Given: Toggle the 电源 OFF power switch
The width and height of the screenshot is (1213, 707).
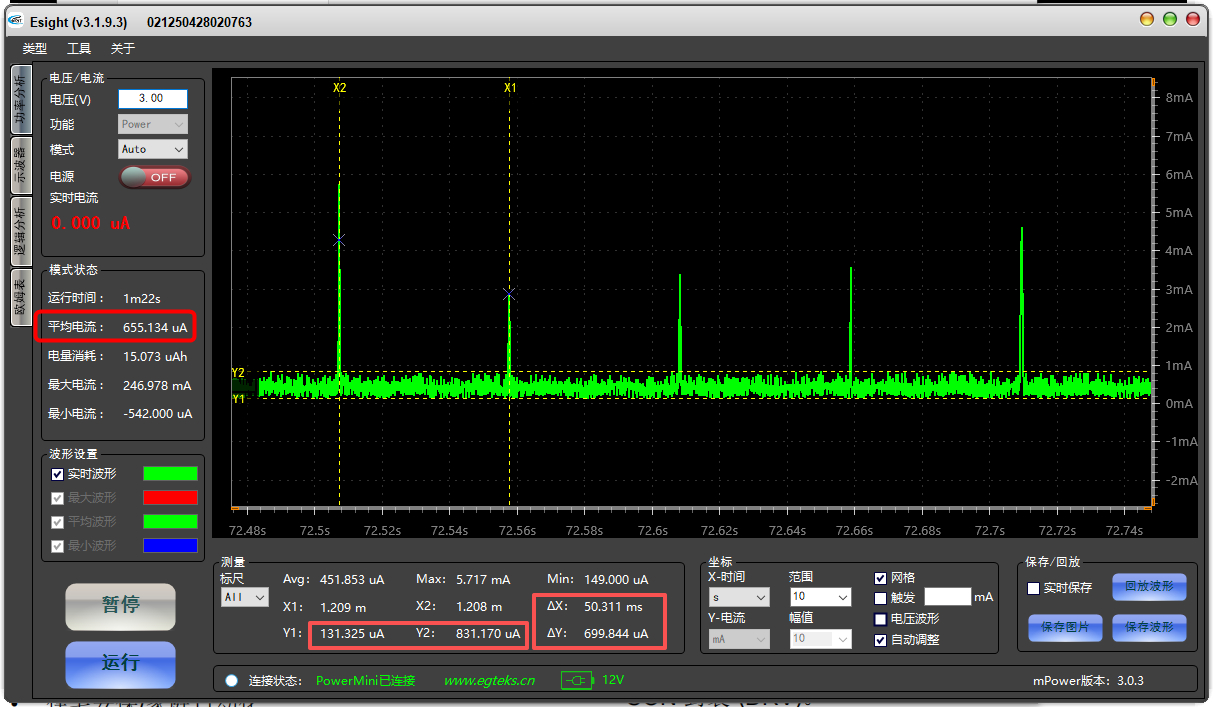Looking at the screenshot, I should [x=154, y=177].
